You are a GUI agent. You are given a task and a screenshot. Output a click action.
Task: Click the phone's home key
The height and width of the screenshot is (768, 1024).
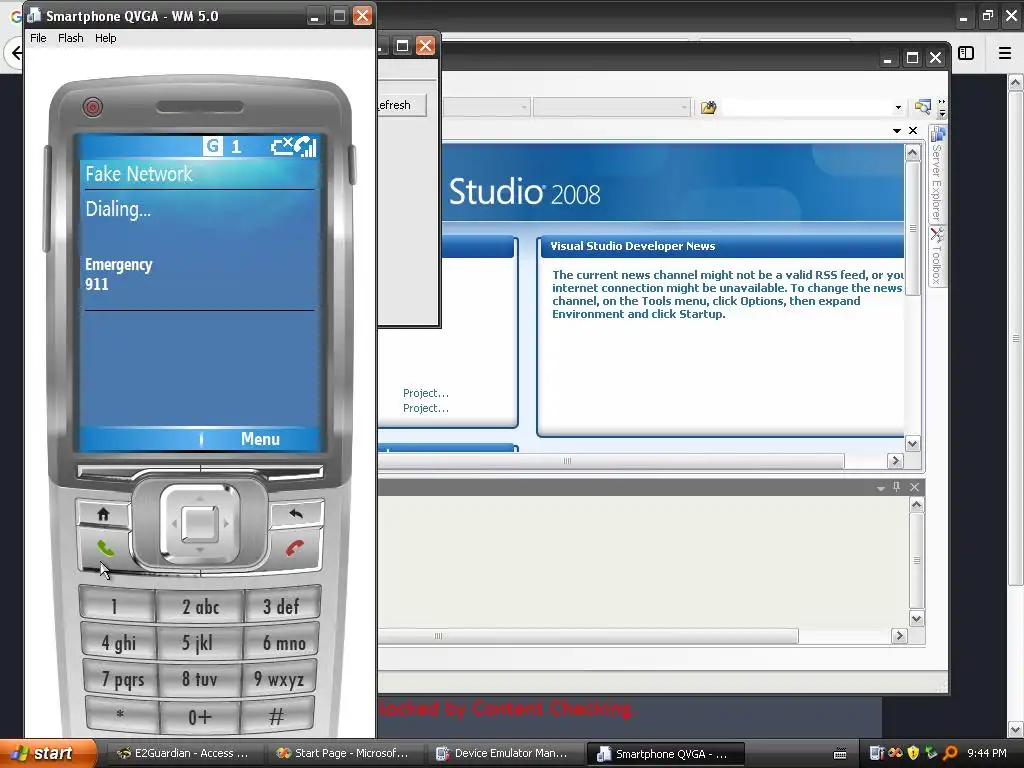coord(103,515)
